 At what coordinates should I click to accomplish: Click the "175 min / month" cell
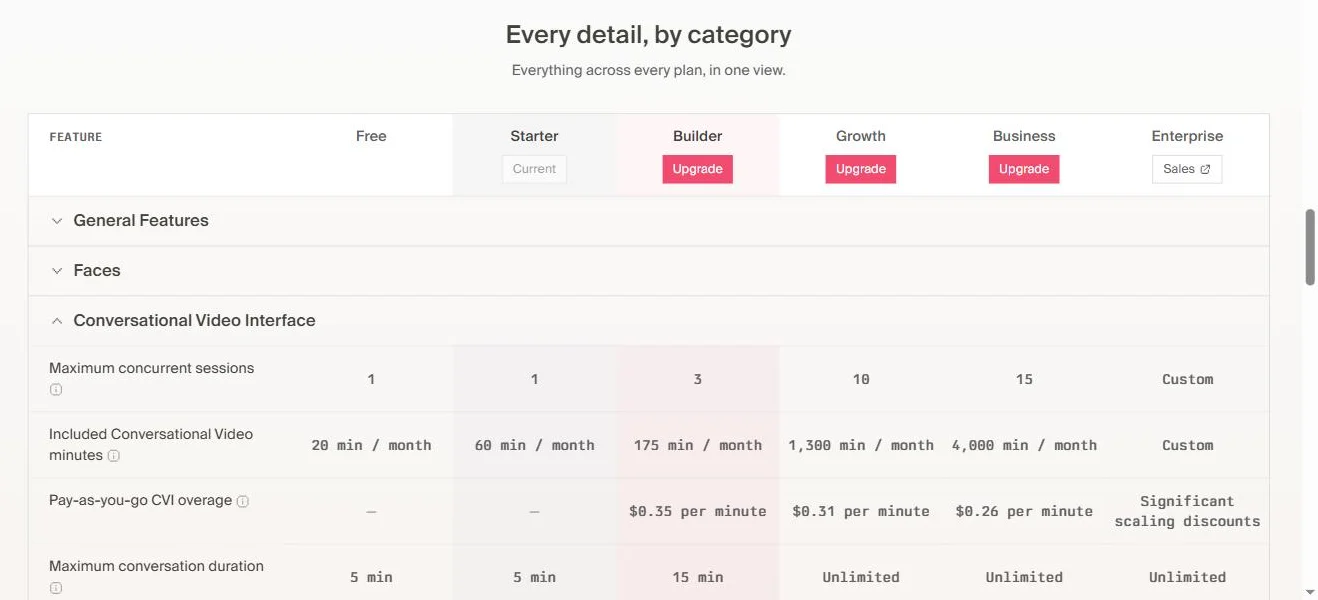pyautogui.click(x=698, y=445)
